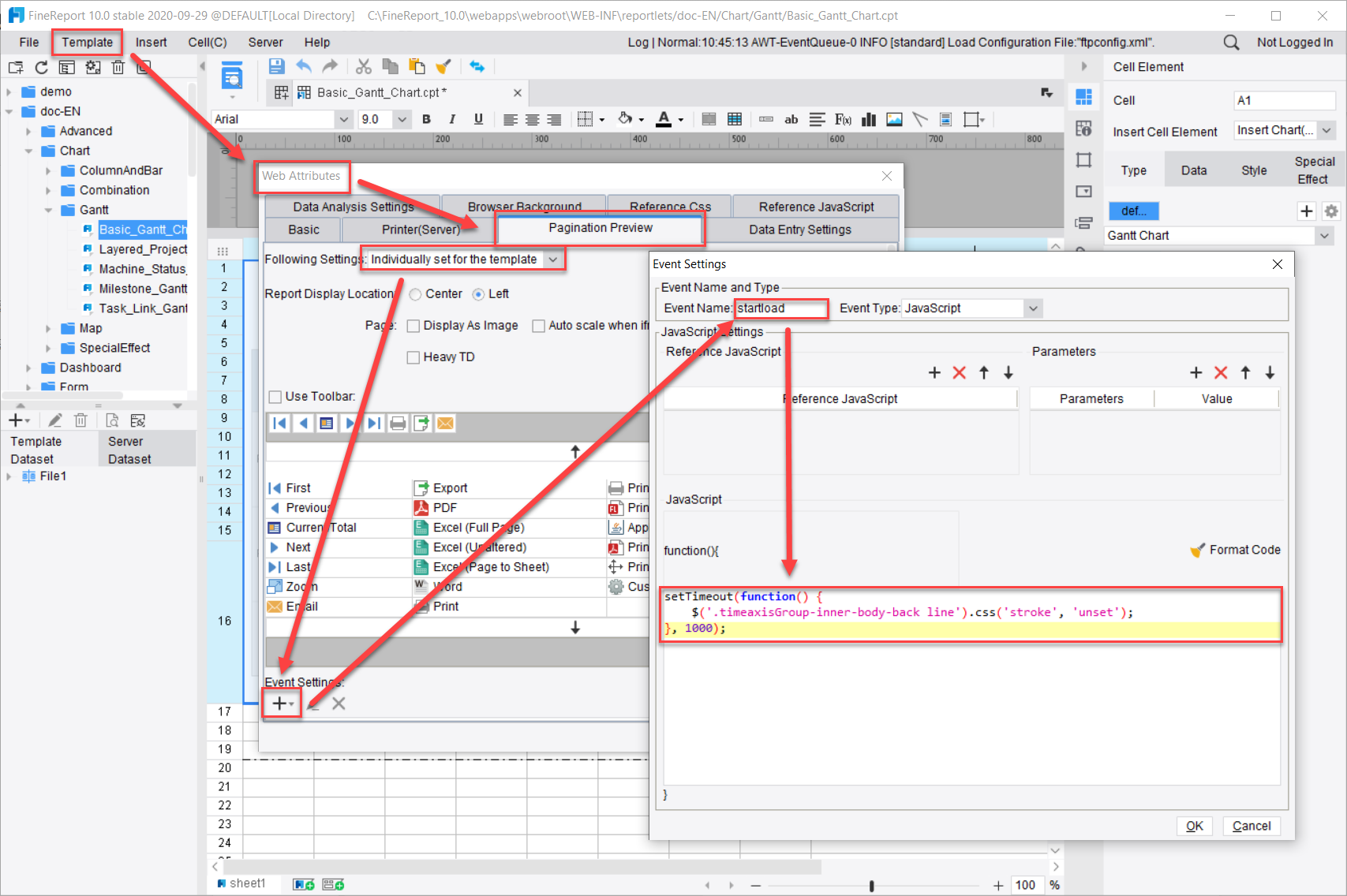Screen dimensions: 1347x896
Task: Click the Copy icon in toolbar
Action: coord(390,66)
